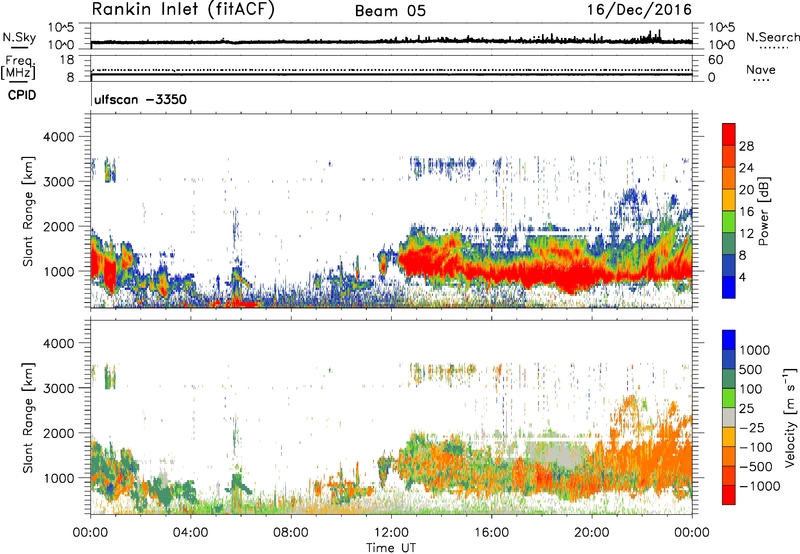Click the 'Velocity [m s⁻¹]' colorbar title
800x554 pixels.
790,417
